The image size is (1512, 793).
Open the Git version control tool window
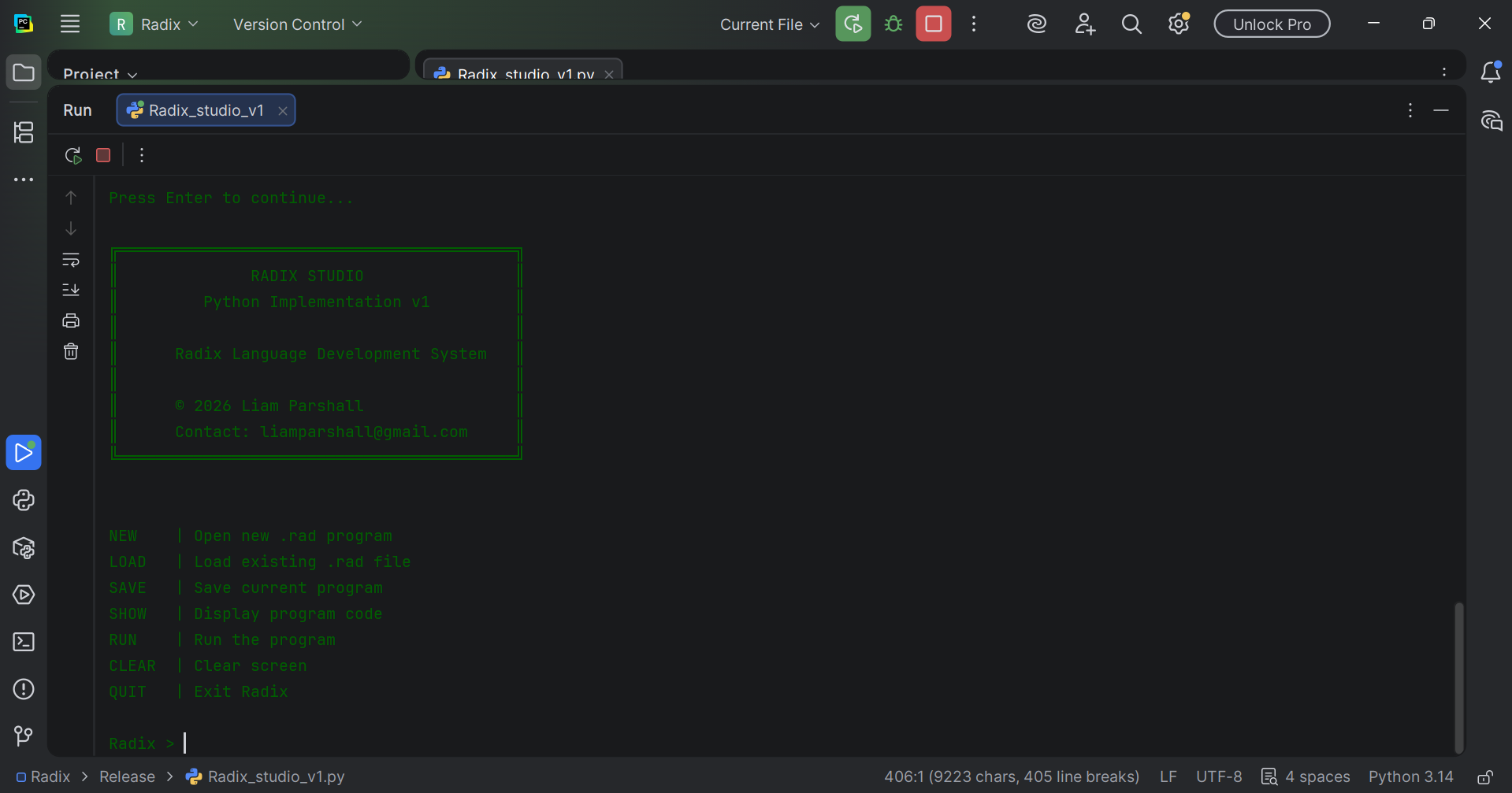tap(24, 736)
